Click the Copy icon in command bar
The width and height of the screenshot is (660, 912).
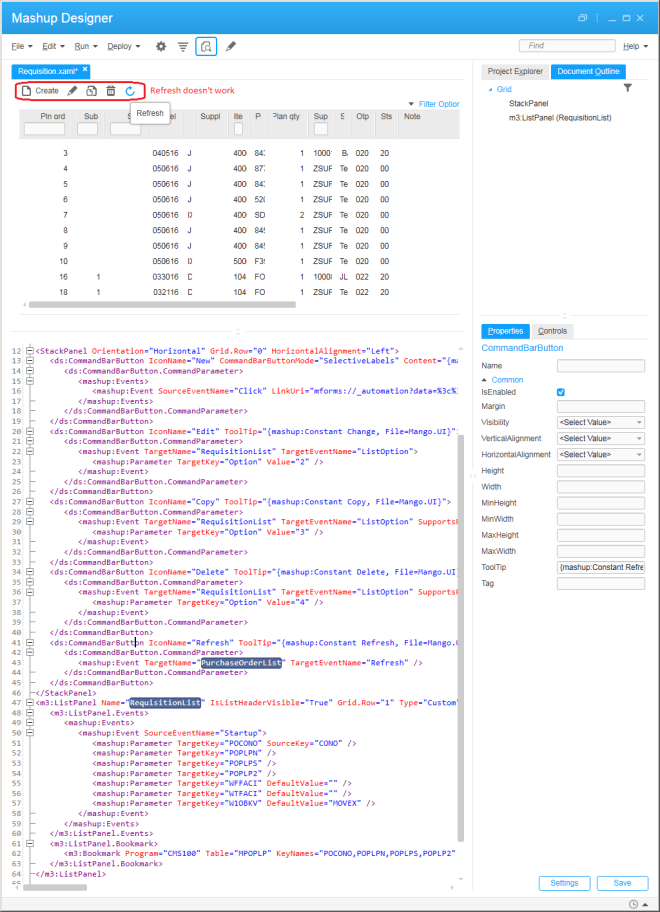pos(91,91)
